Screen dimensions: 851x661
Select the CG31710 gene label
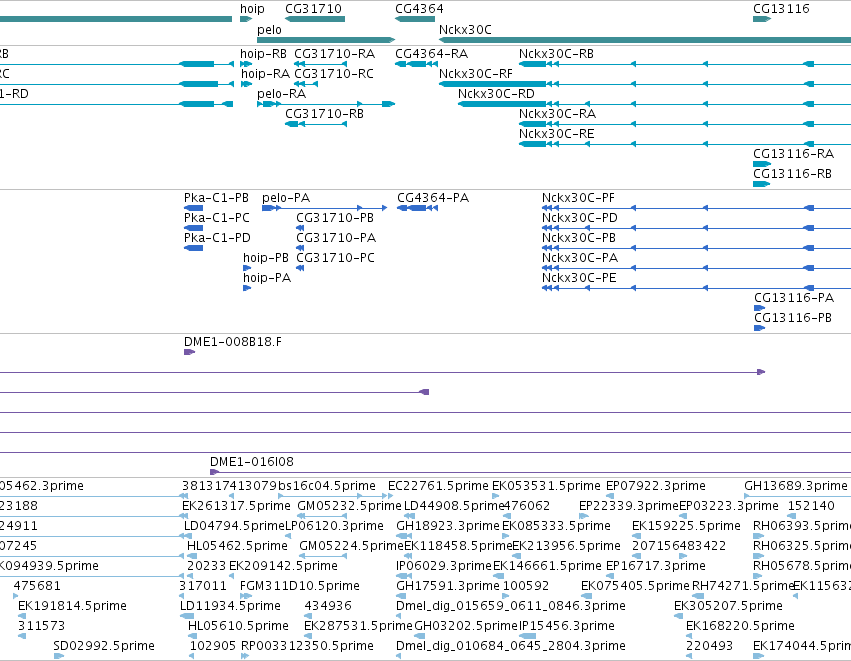[x=313, y=9]
